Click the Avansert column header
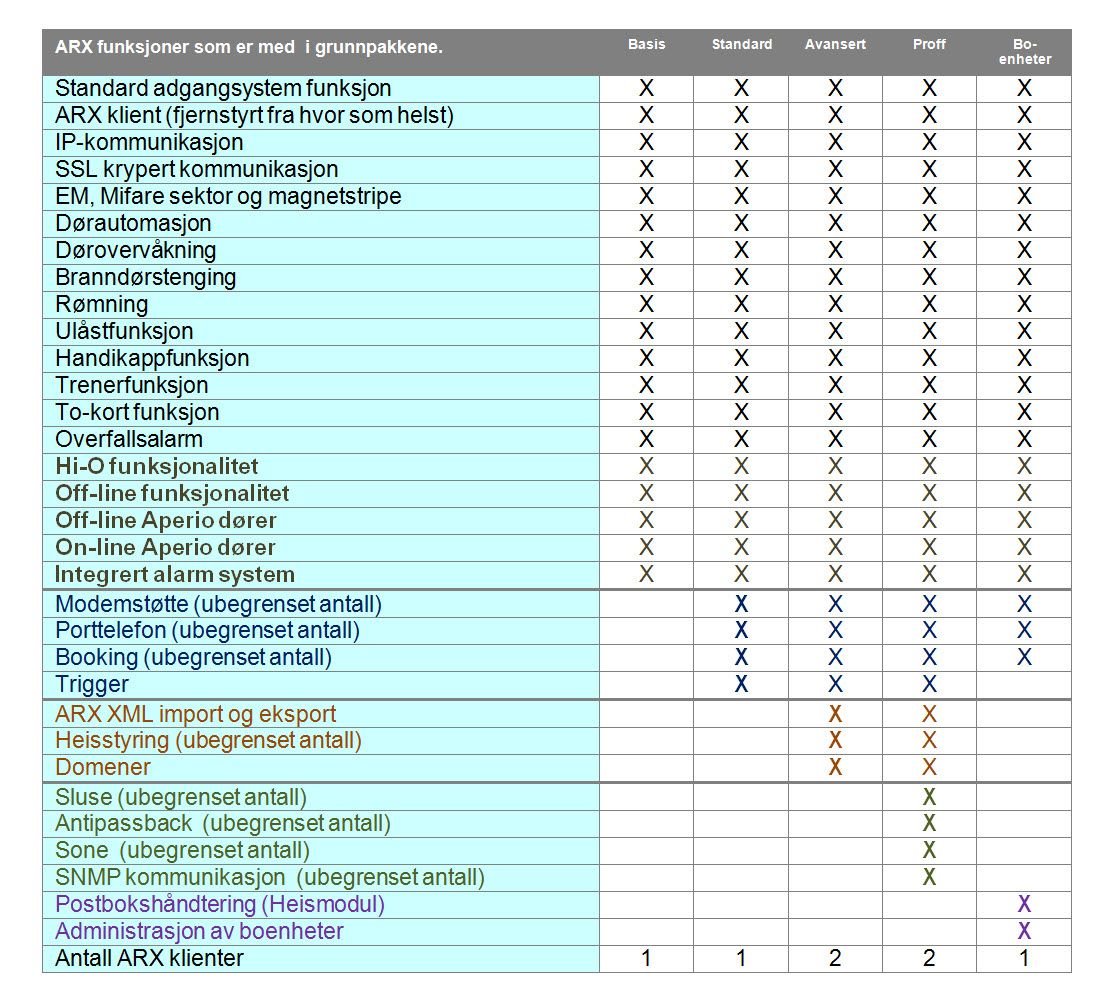The width and height of the screenshot is (1101, 994). tap(835, 45)
